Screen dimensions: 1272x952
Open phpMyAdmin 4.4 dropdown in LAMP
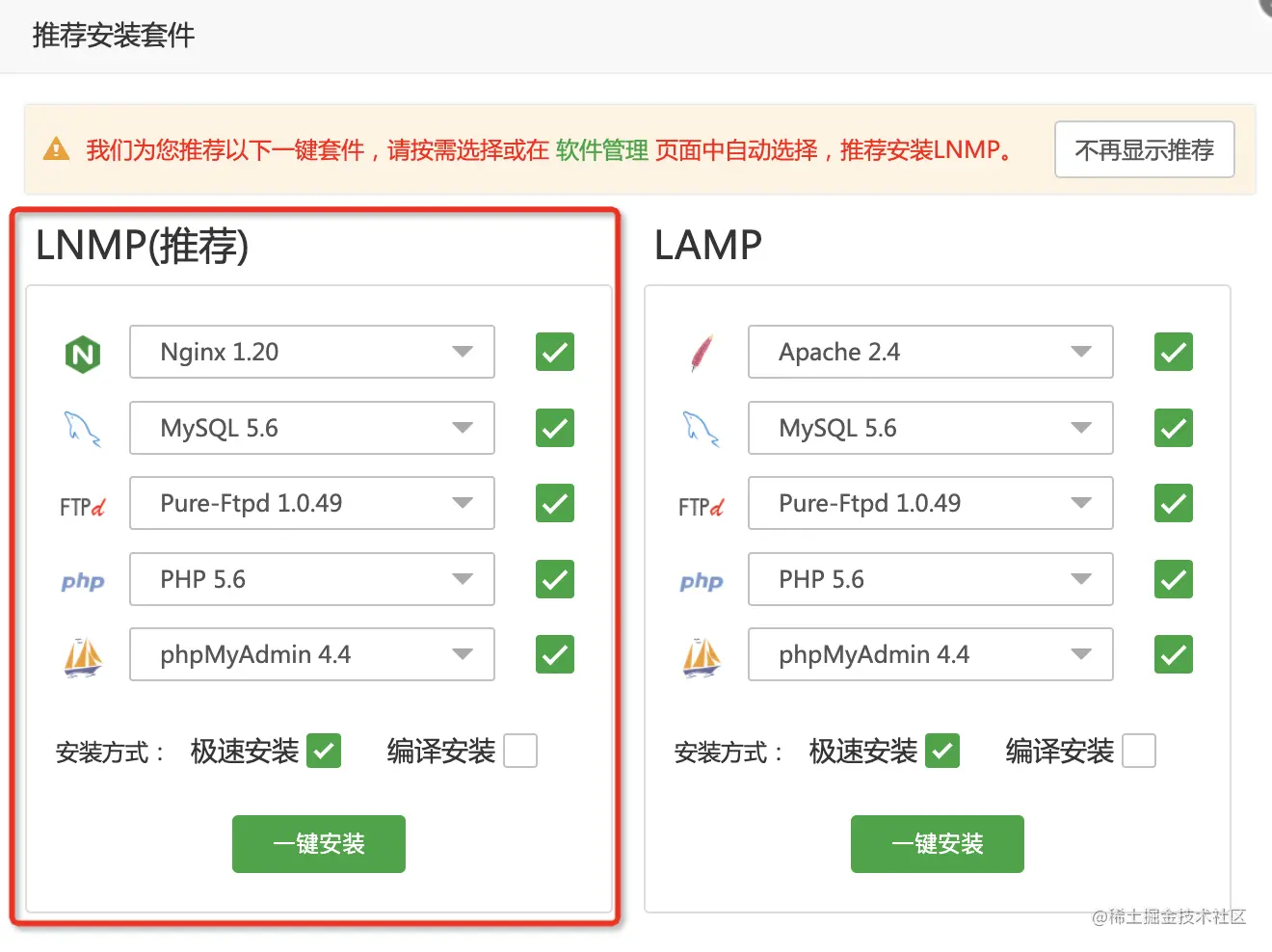click(931, 654)
